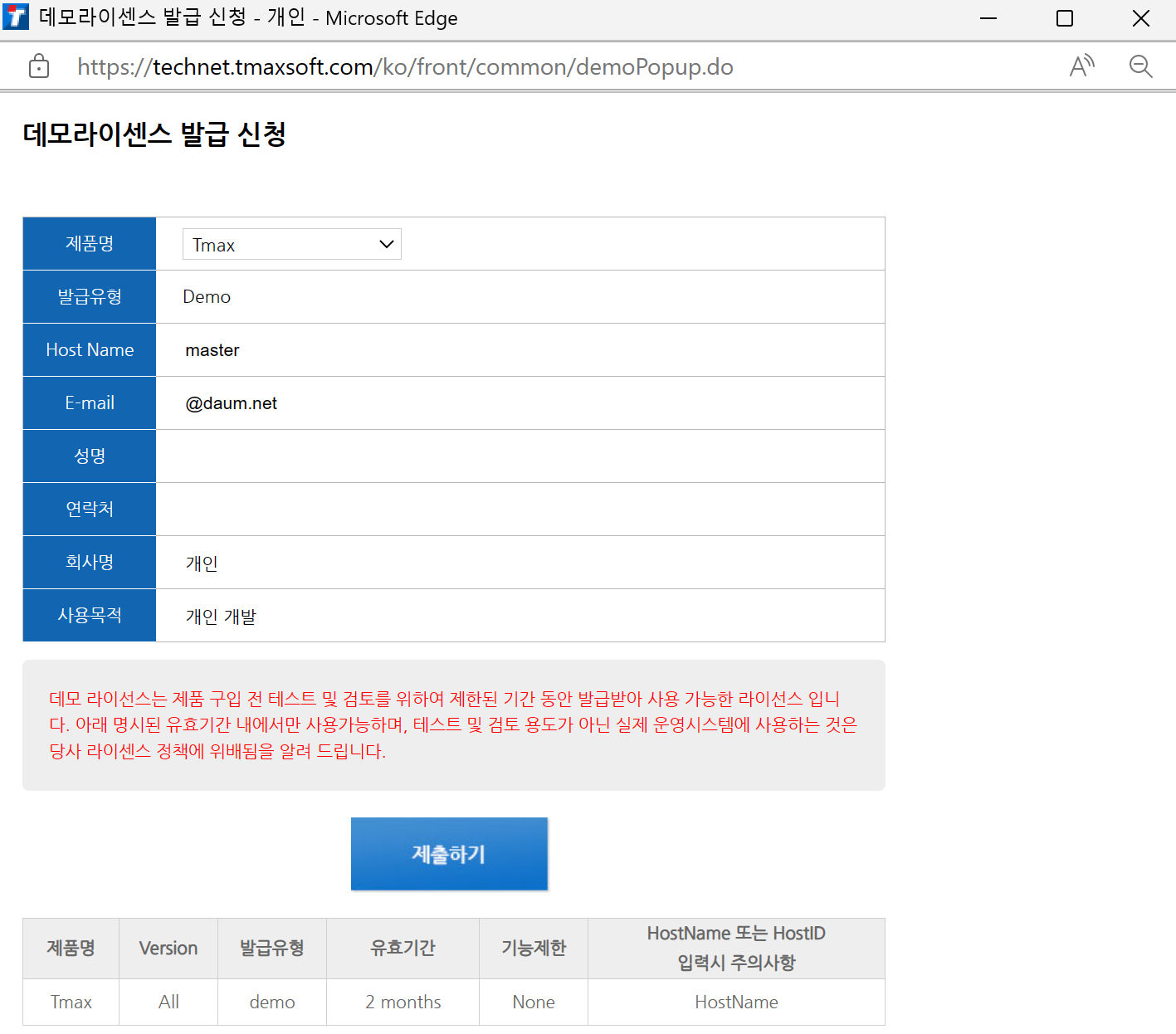Click the None cell in bottom table
Image resolution: width=1176 pixels, height=1034 pixels.
pyautogui.click(x=534, y=1002)
